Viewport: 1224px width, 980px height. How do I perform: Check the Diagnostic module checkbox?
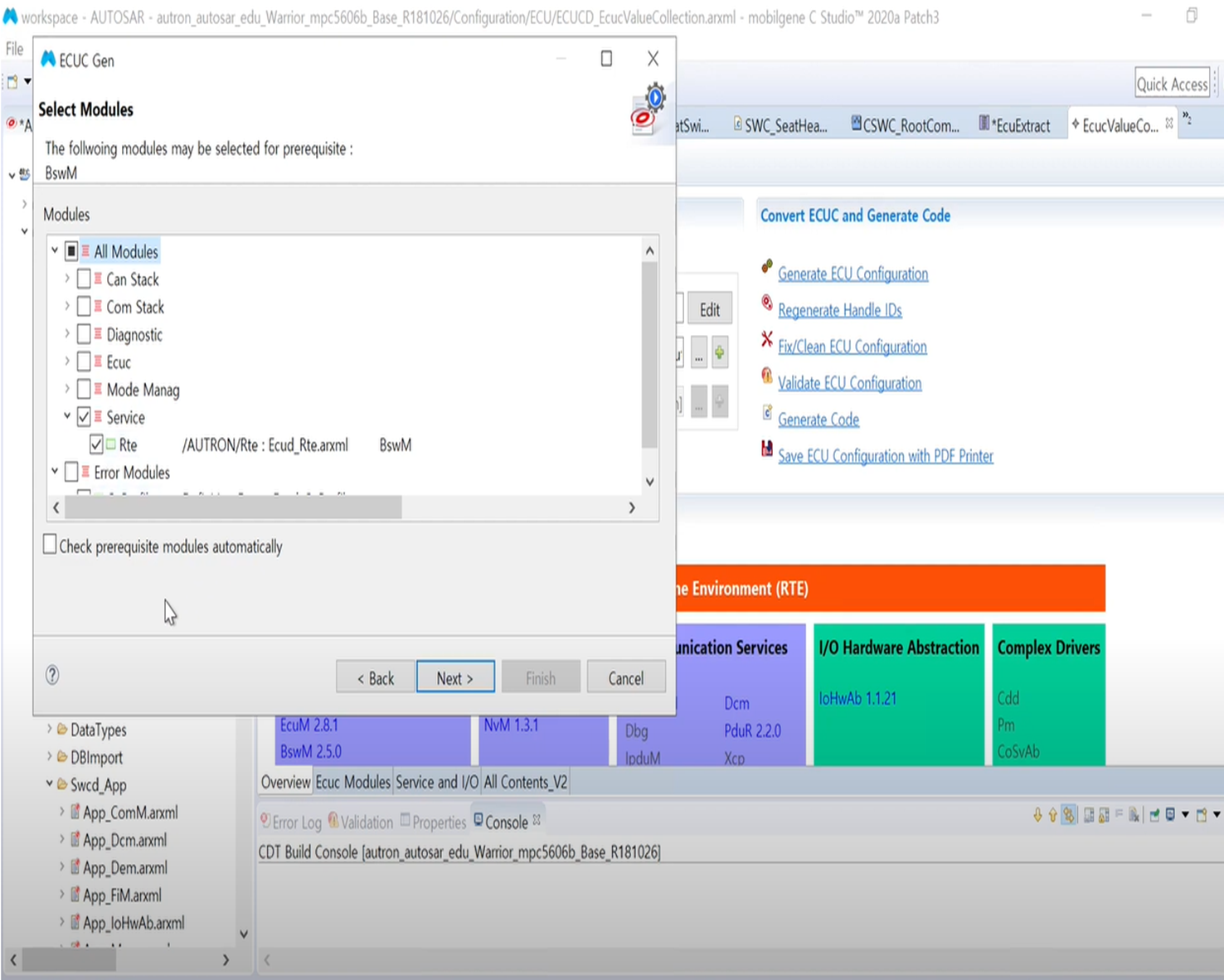pos(84,334)
